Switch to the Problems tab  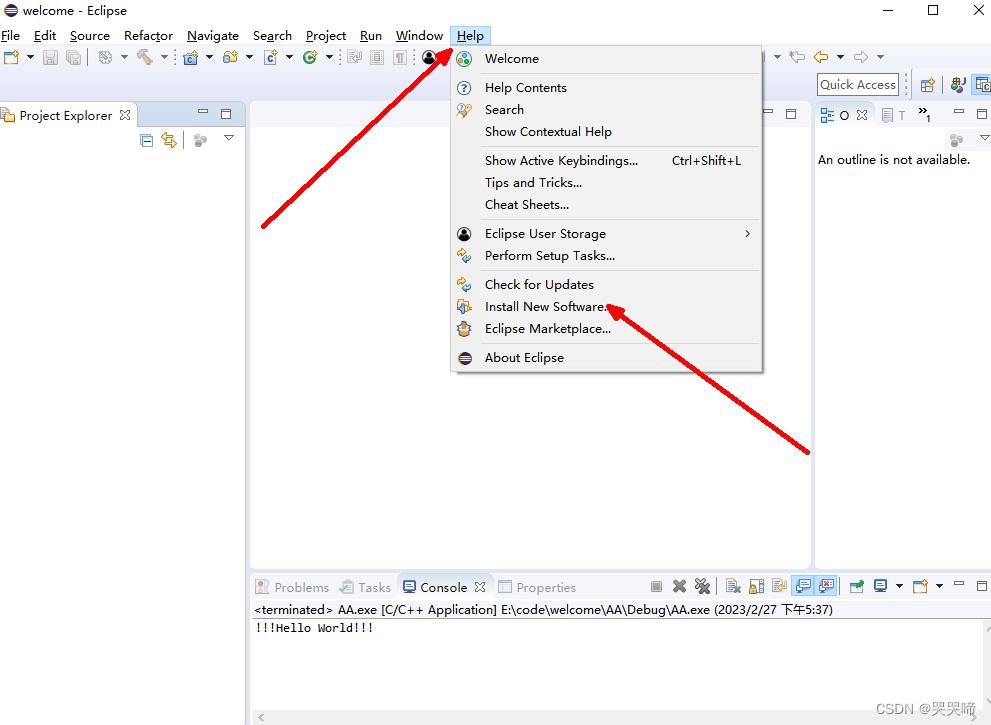(x=293, y=587)
